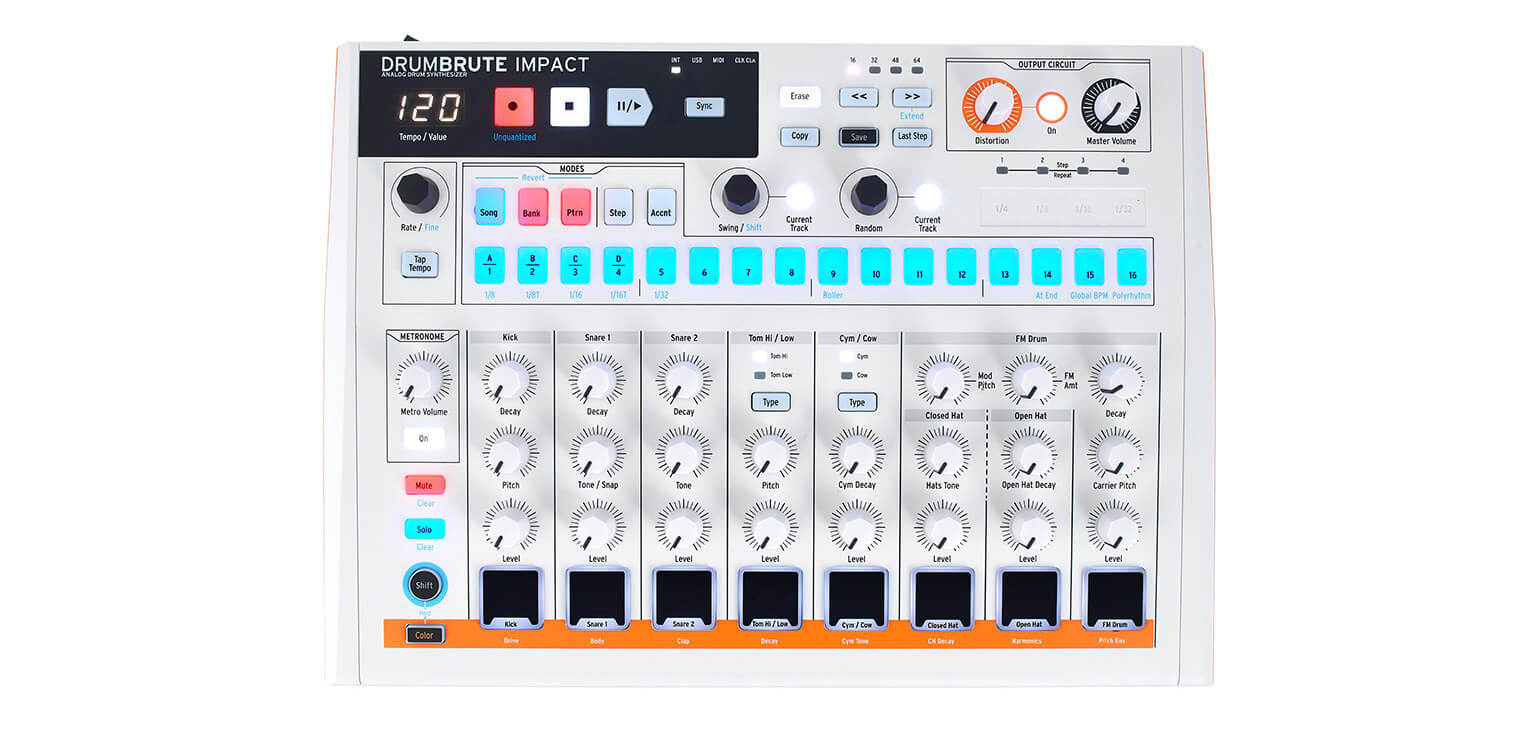This screenshot has width=1540, height=729.
Task: Toggle the Mute button
Action: 424,485
